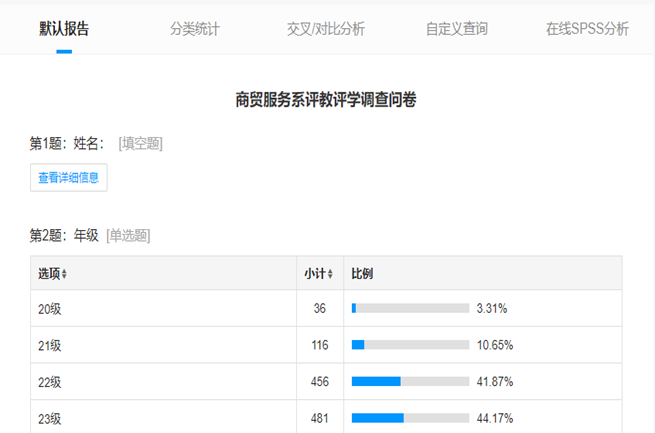655x433 pixels.
Task: Click the 查看详细信息 button
Action: [69, 177]
